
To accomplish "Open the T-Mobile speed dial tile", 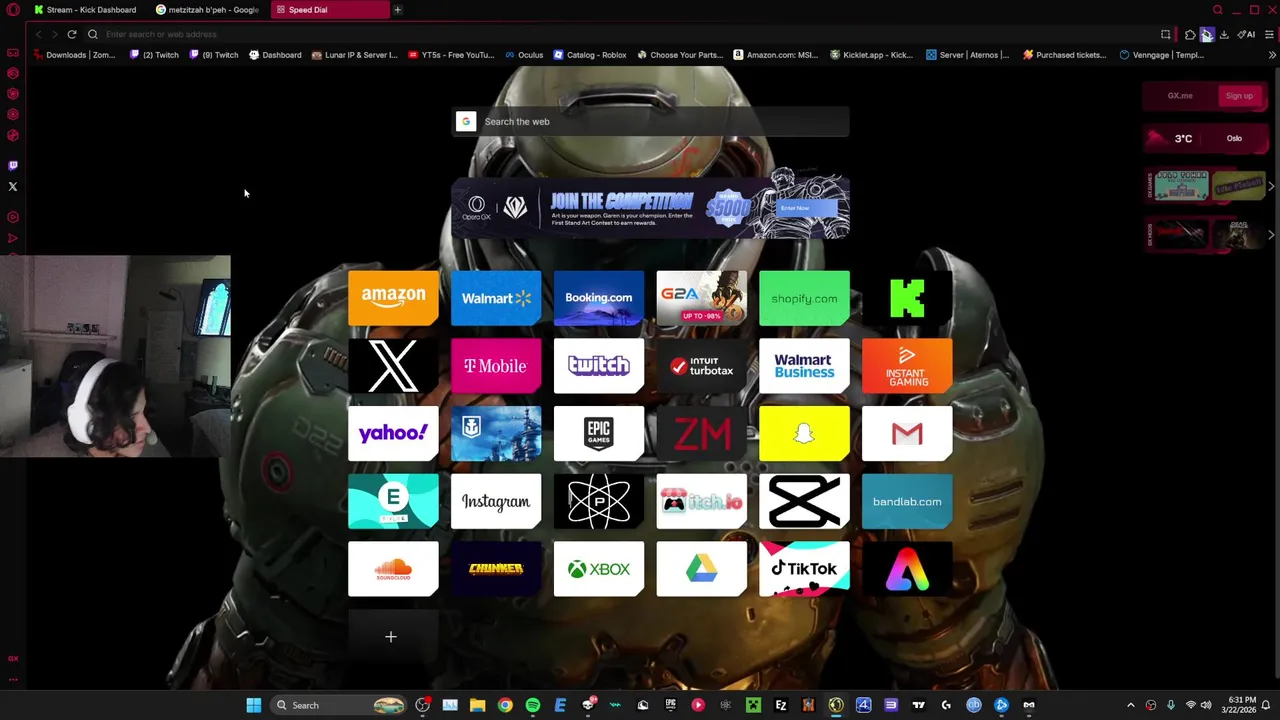I will point(496,366).
